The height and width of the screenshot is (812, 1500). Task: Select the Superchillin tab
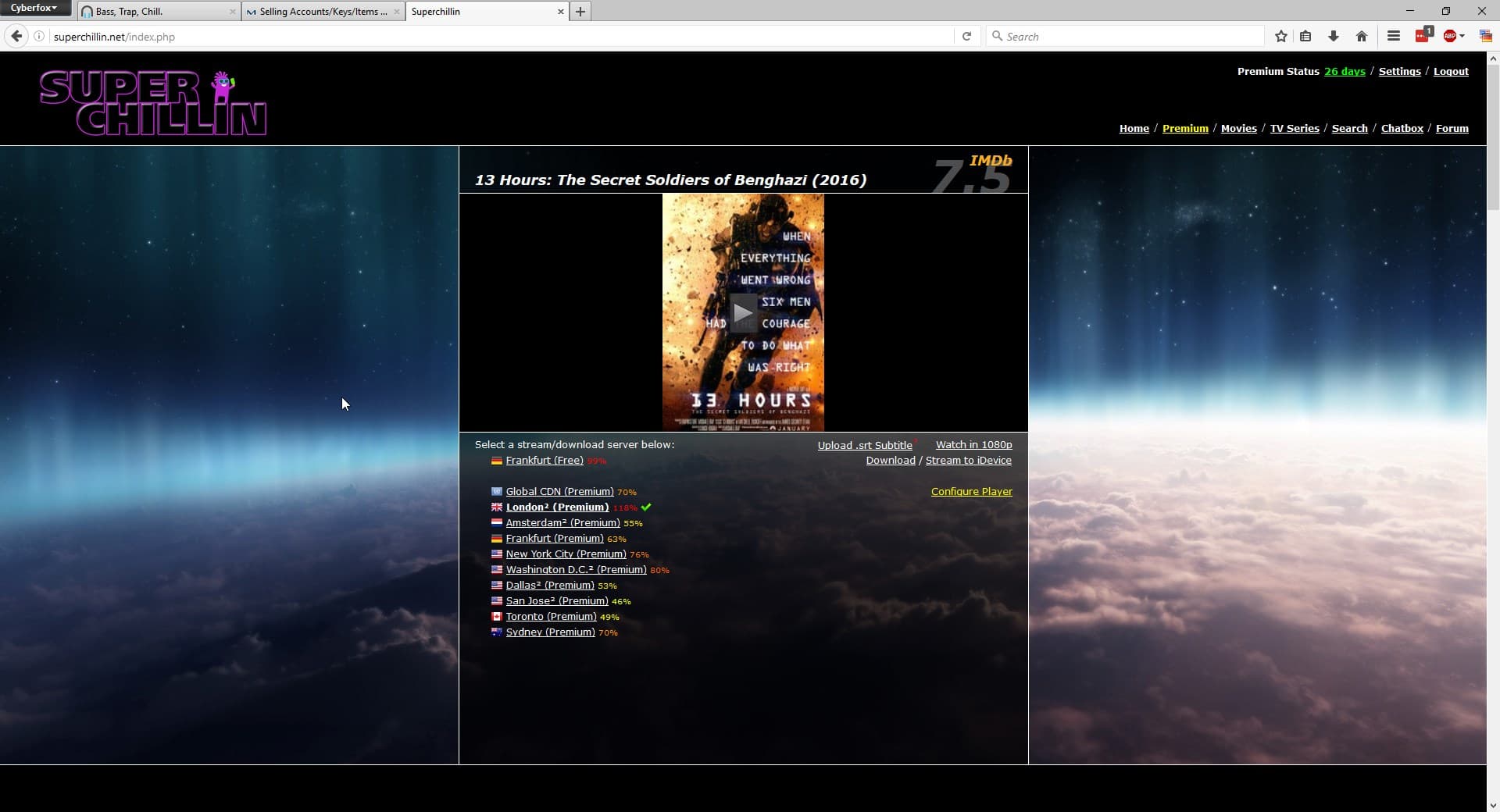point(487,11)
